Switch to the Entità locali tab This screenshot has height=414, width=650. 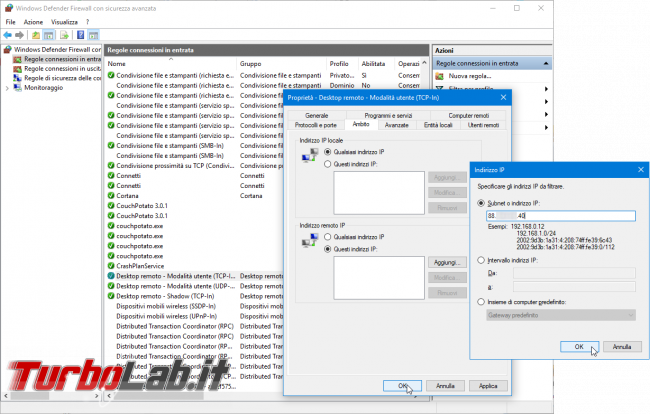click(438, 125)
